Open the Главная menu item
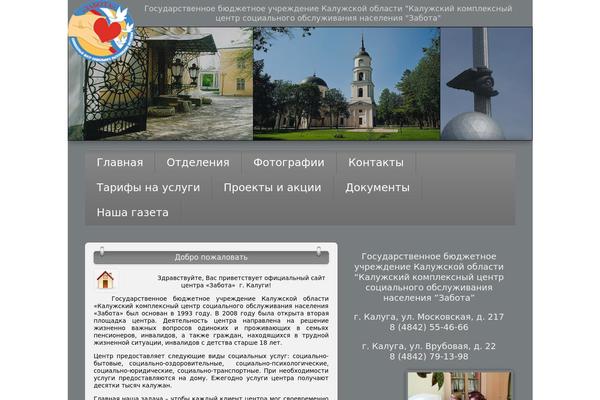The height and width of the screenshot is (400, 600). pyautogui.click(x=120, y=163)
